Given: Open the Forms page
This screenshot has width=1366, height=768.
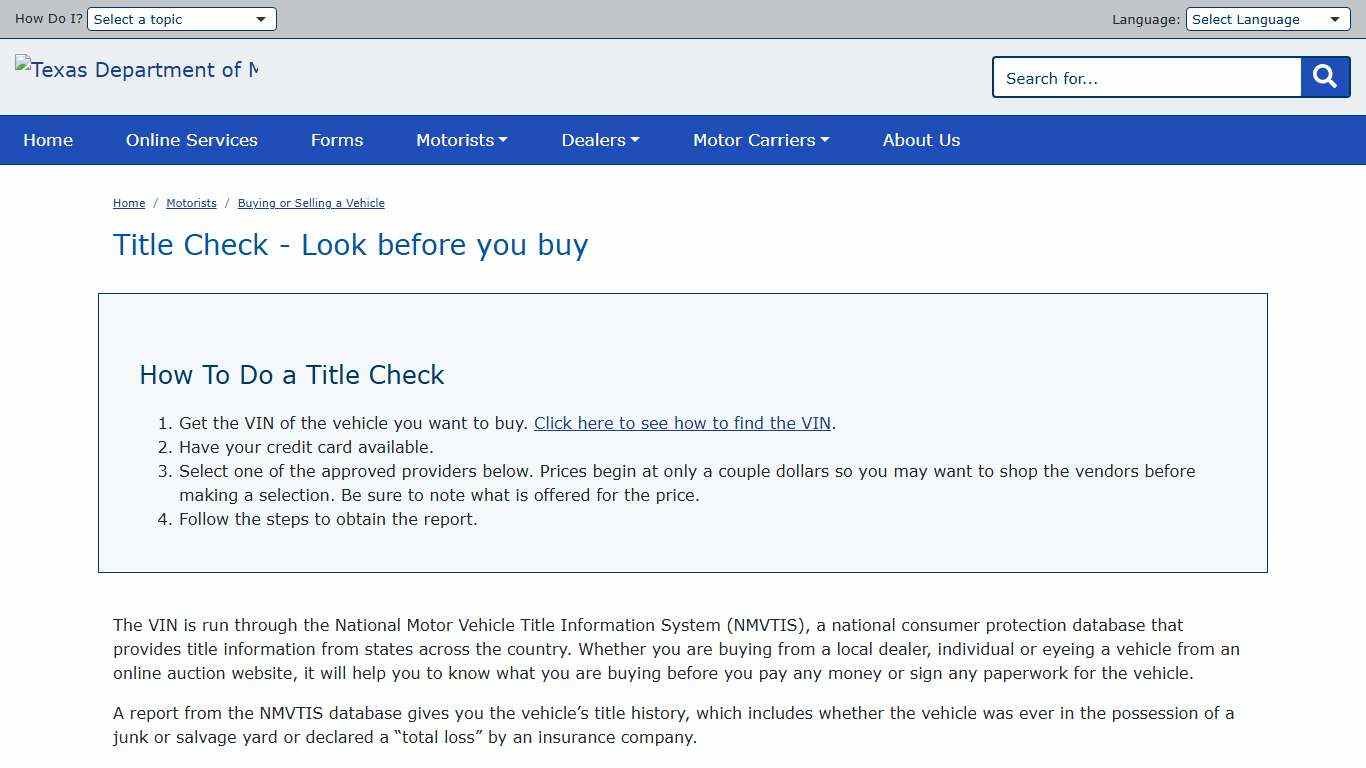Looking at the screenshot, I should coord(336,140).
